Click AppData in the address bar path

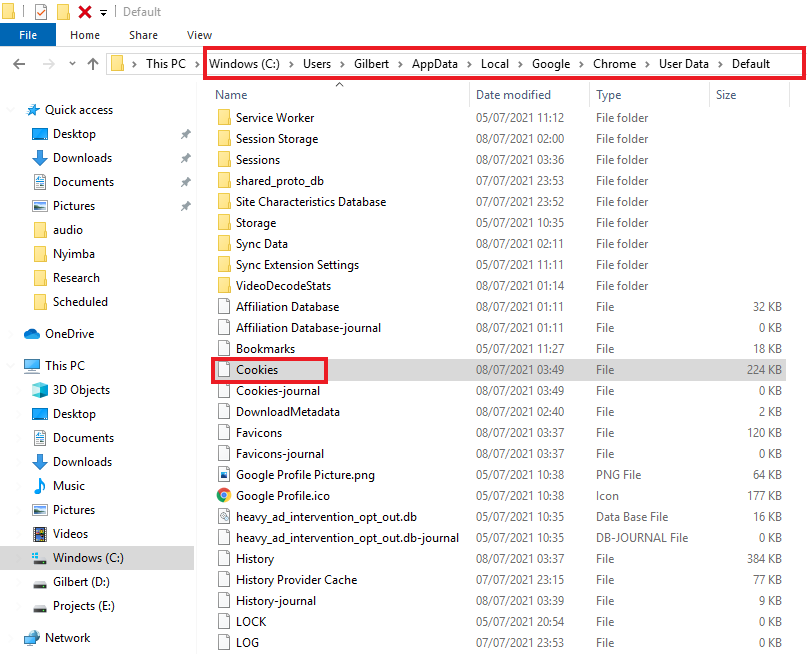[x=434, y=64]
